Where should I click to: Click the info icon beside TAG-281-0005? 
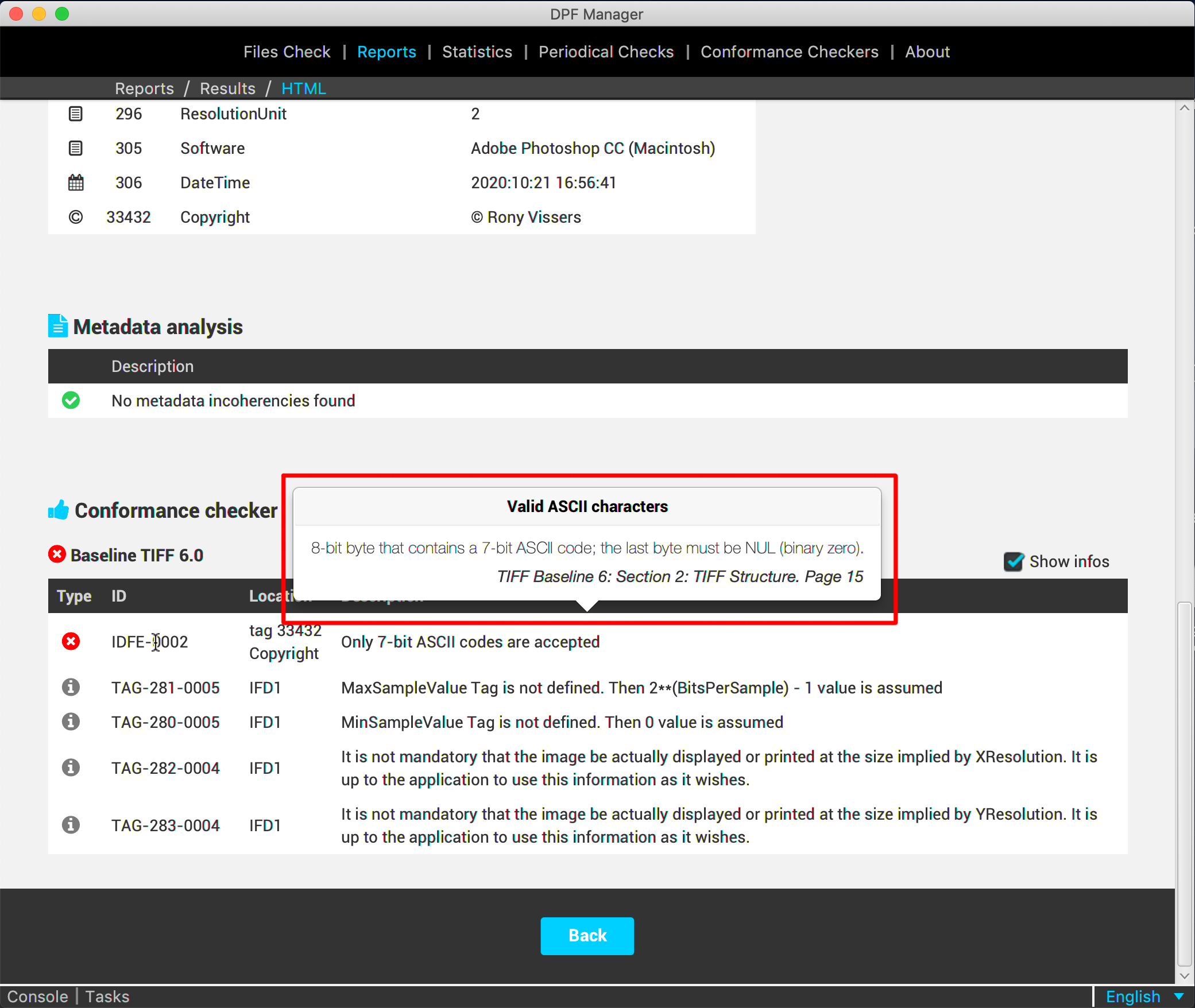pyautogui.click(x=71, y=687)
